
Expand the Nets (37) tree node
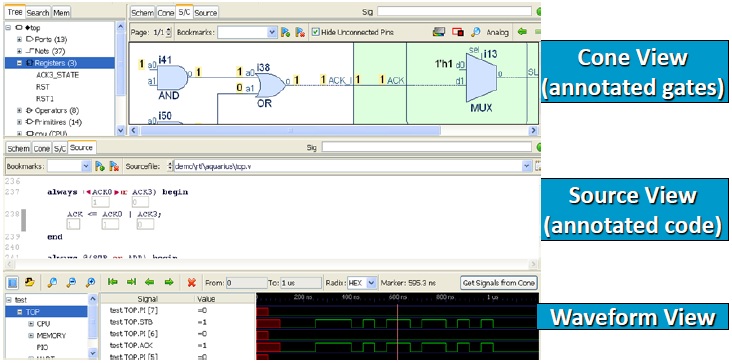point(19,51)
